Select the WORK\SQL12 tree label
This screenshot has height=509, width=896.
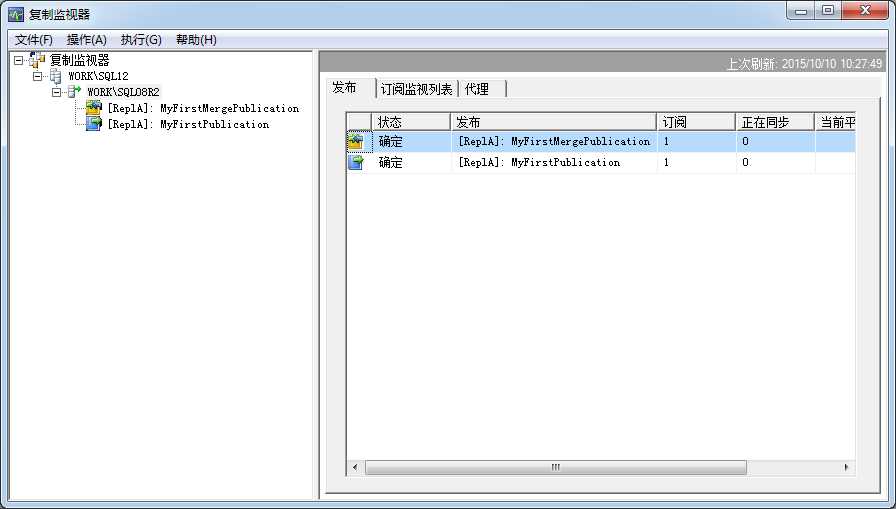(x=98, y=76)
